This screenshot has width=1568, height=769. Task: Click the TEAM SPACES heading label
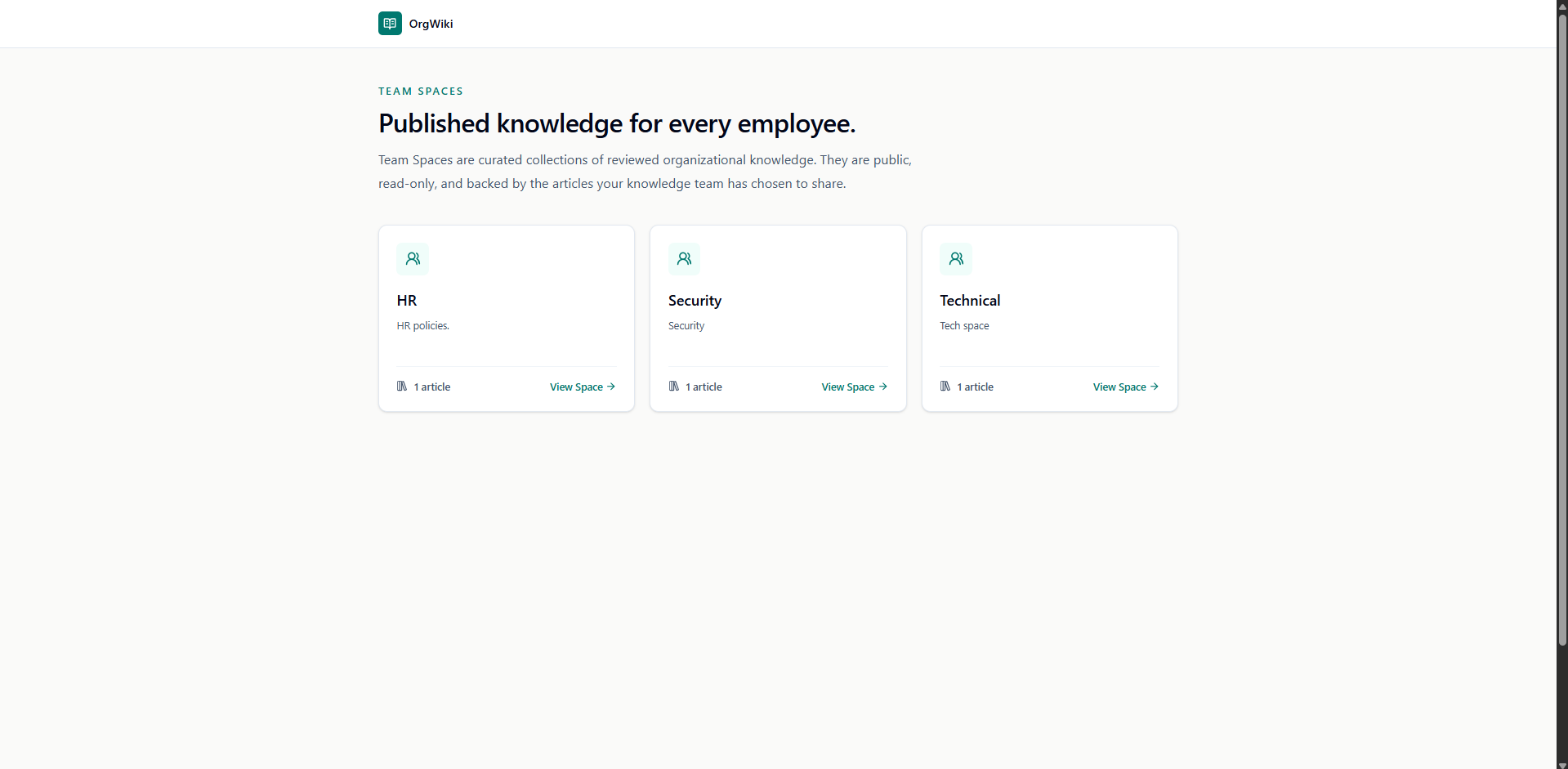coord(421,92)
